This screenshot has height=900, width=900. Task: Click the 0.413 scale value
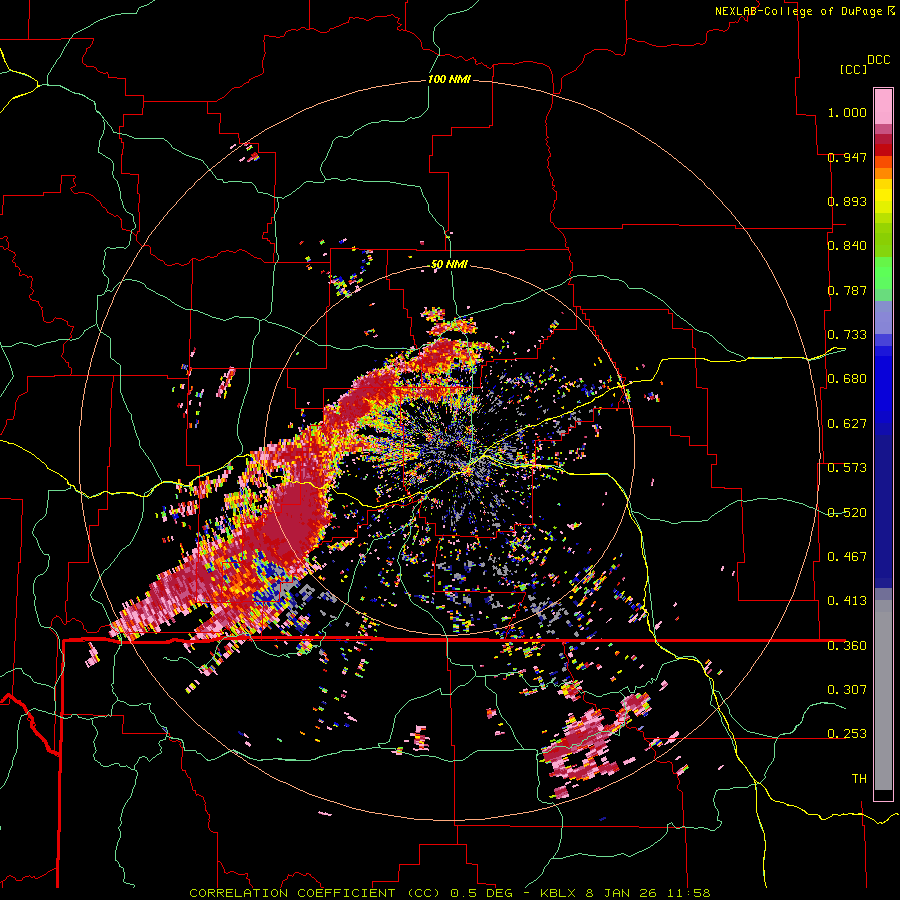click(x=847, y=601)
